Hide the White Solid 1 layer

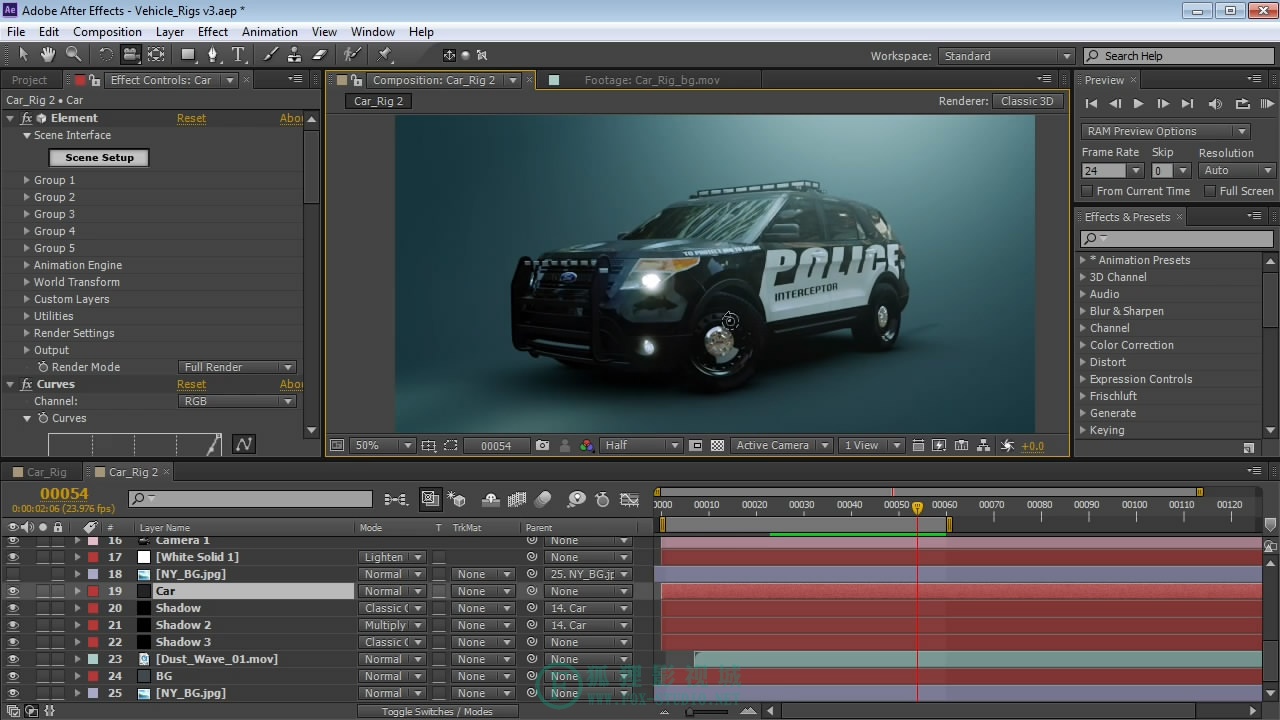pos(13,557)
